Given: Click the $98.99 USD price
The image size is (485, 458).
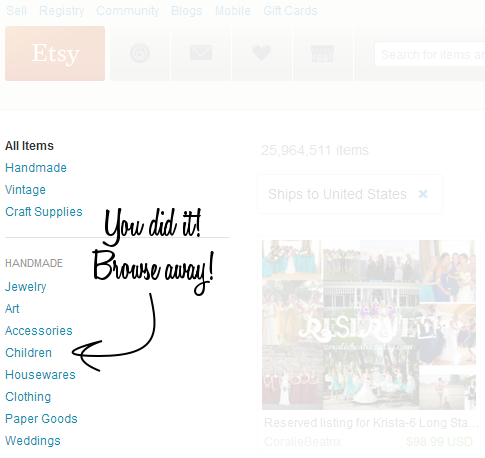Looking at the screenshot, I should pyautogui.click(x=439, y=442).
